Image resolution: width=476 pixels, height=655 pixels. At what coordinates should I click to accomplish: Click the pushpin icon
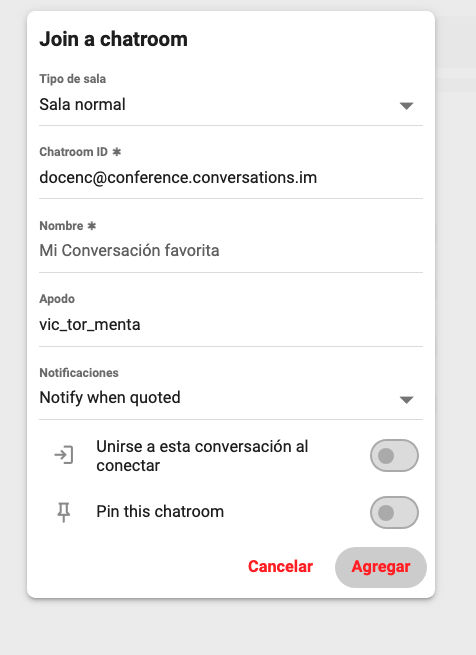(x=64, y=512)
